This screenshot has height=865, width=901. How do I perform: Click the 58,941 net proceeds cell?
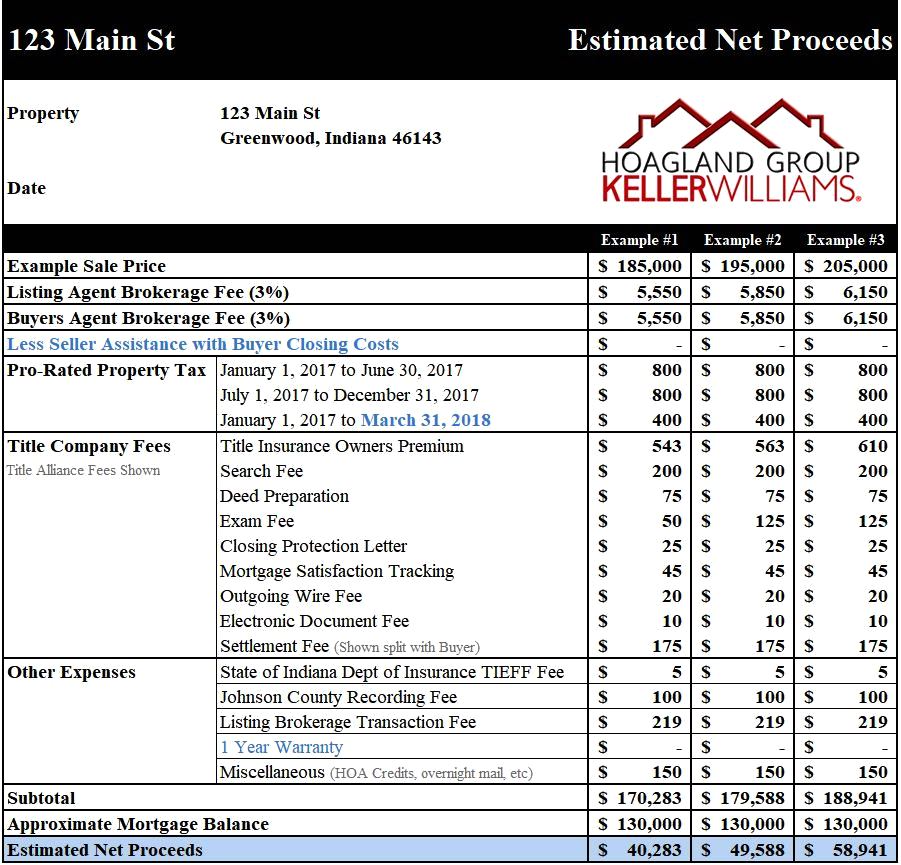pyautogui.click(x=846, y=850)
